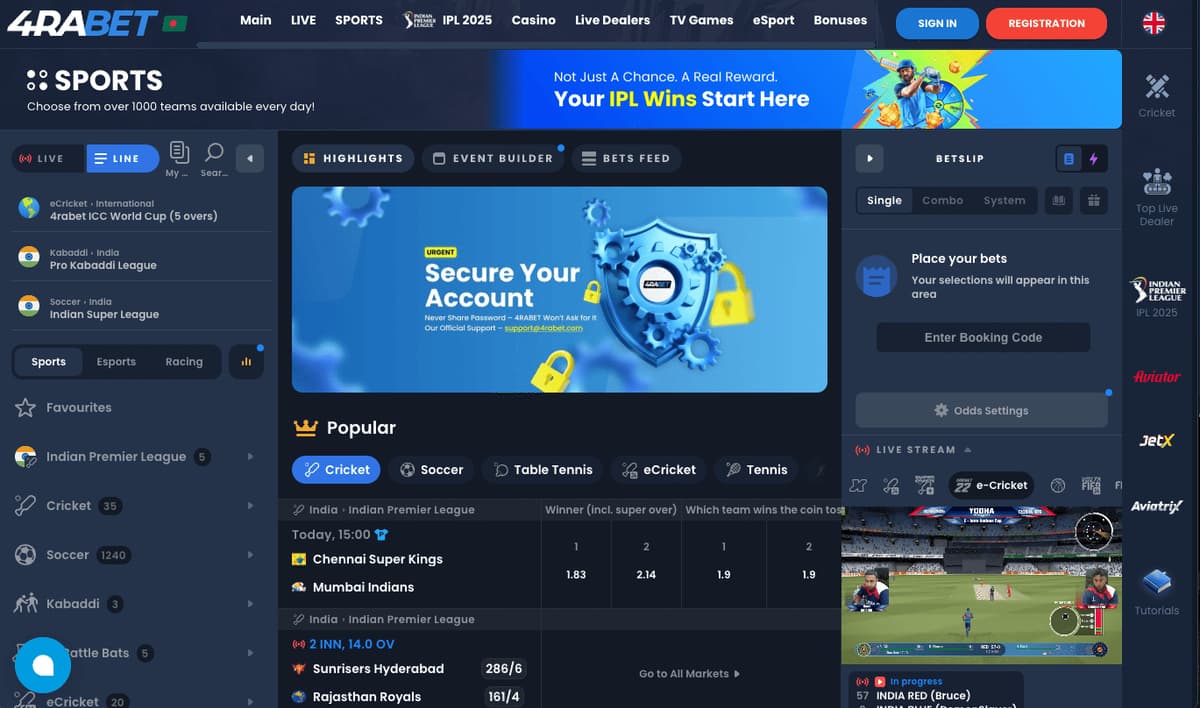The height and width of the screenshot is (708, 1200).
Task: Launch Aviator game from sidebar
Action: (1156, 376)
